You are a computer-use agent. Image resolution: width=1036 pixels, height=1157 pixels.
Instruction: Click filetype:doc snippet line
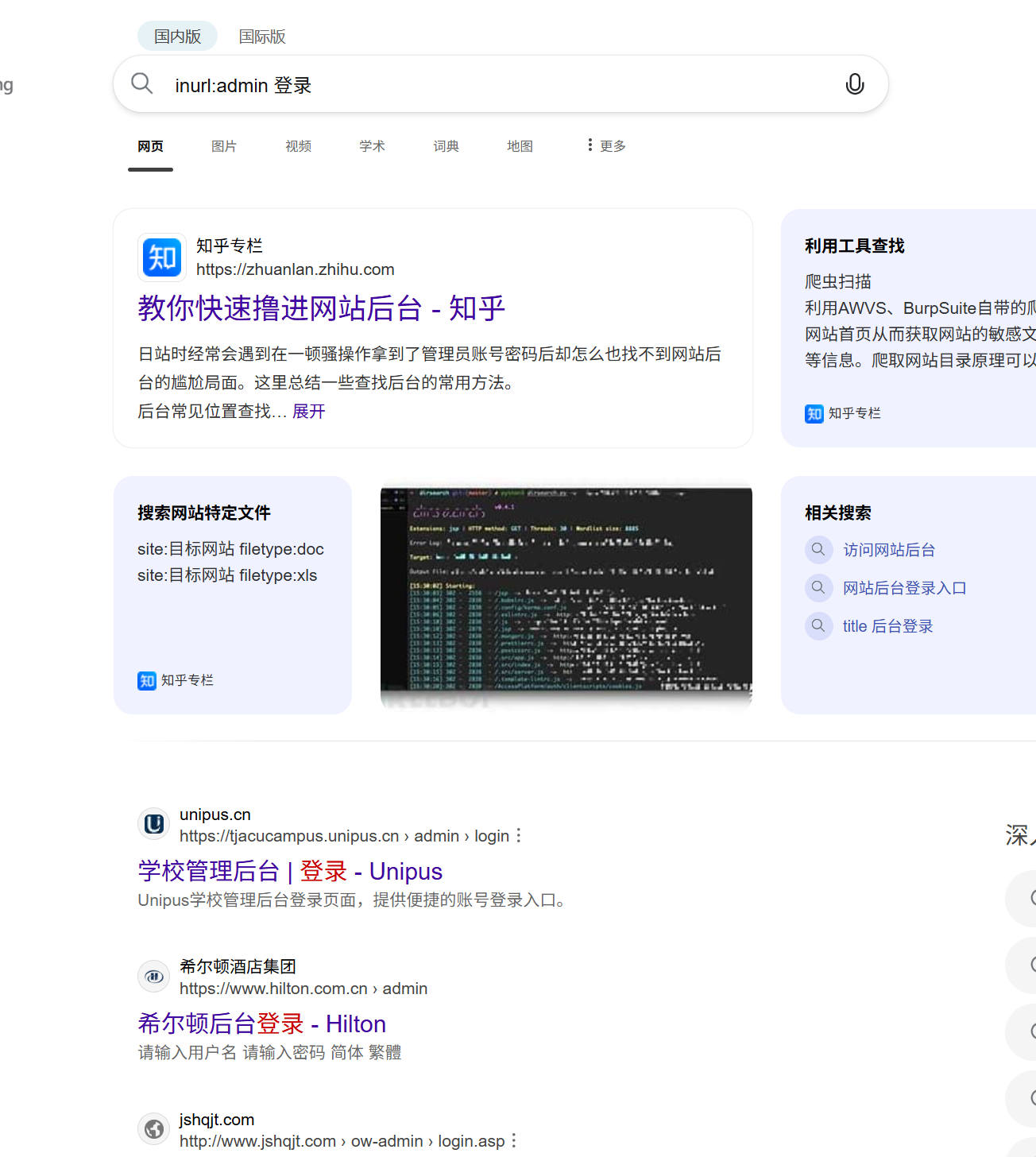[x=230, y=549]
